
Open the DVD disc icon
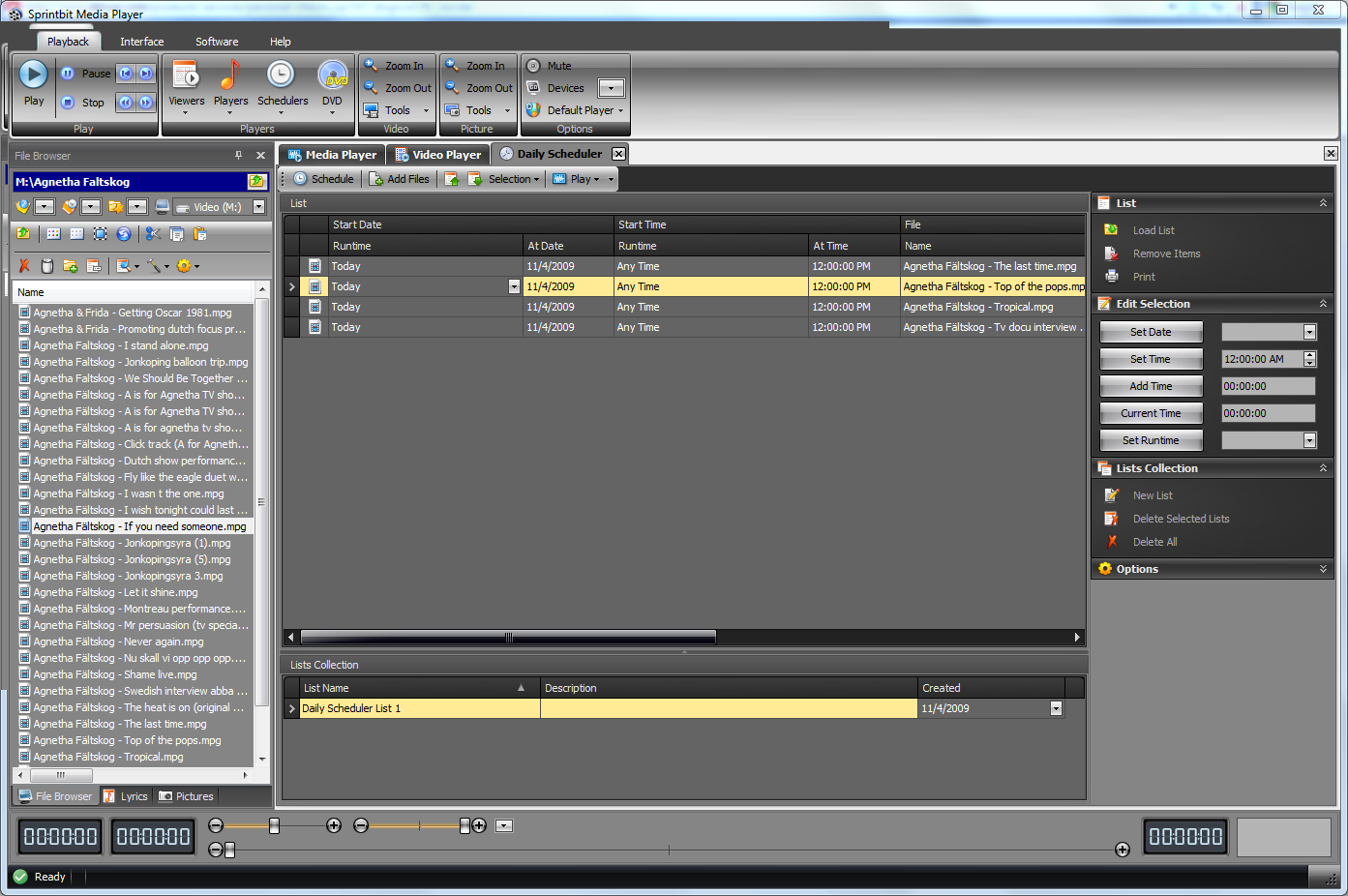click(332, 75)
